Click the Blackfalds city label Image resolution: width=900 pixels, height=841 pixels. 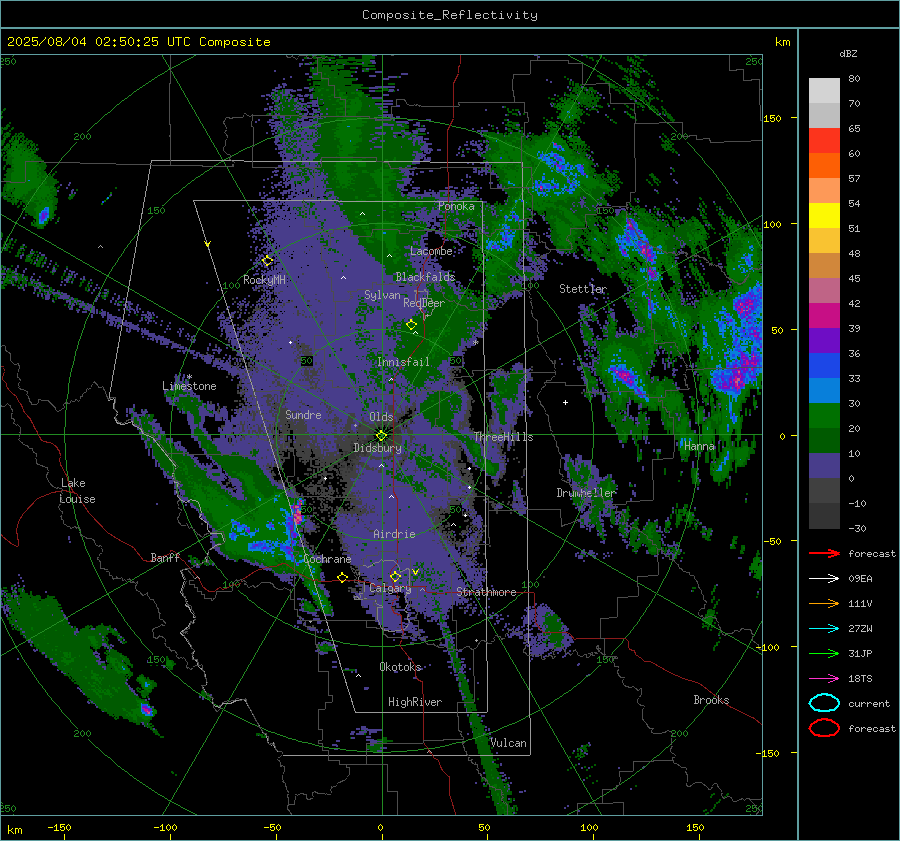[x=425, y=277]
